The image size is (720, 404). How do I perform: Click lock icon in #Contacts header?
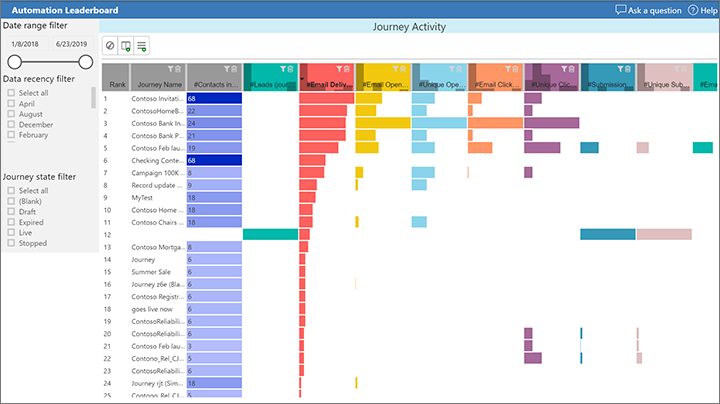pos(234,69)
